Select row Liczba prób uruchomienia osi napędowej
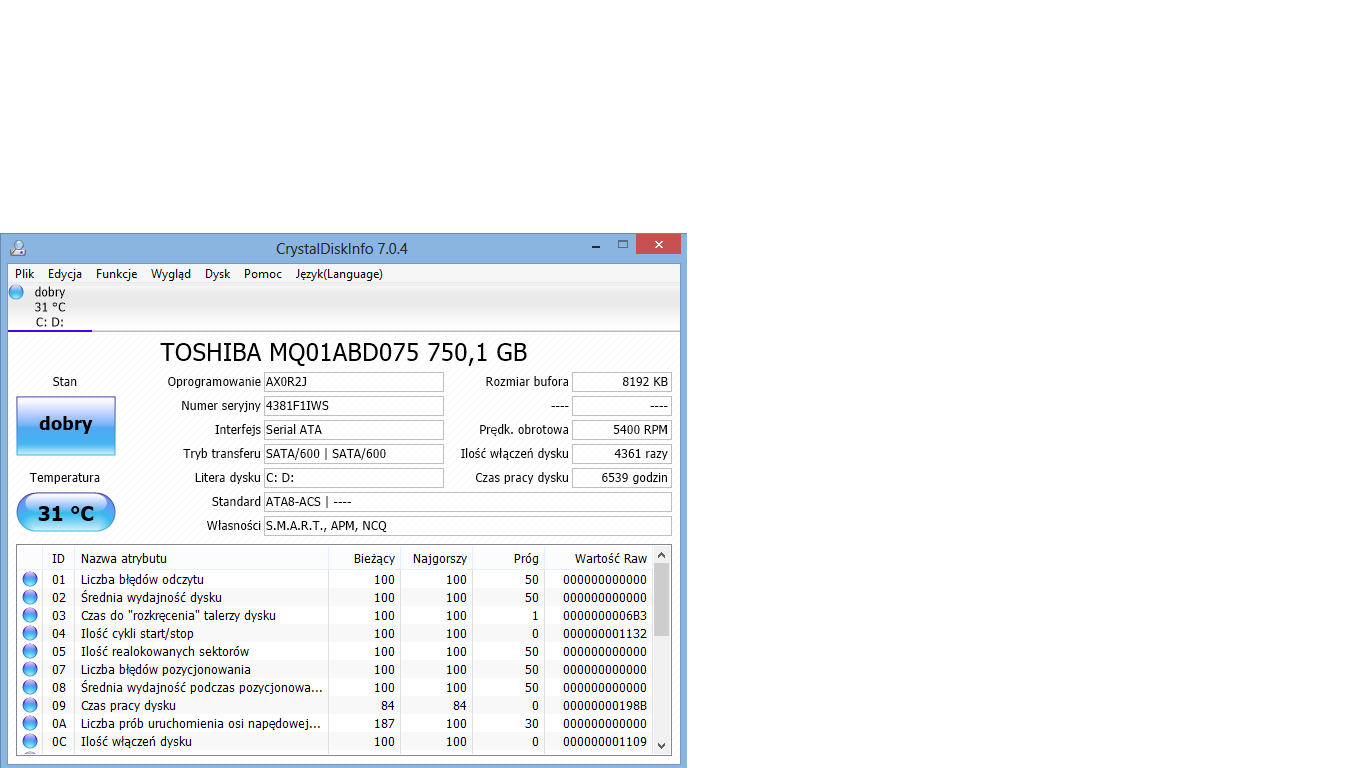Viewport: 1366px width, 768px height. (335, 723)
